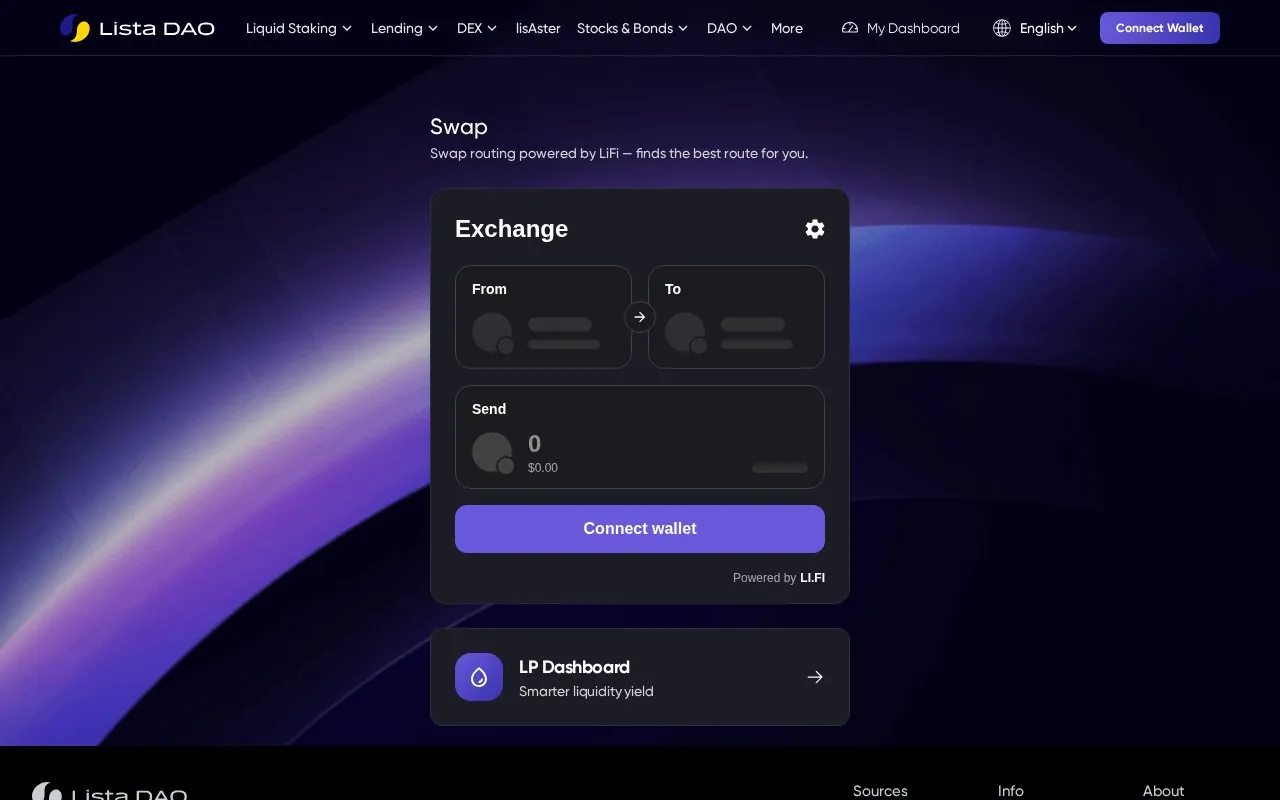Viewport: 1280px width, 800px height.
Task: Click the Lista DAO logo in header
Action: click(137, 28)
